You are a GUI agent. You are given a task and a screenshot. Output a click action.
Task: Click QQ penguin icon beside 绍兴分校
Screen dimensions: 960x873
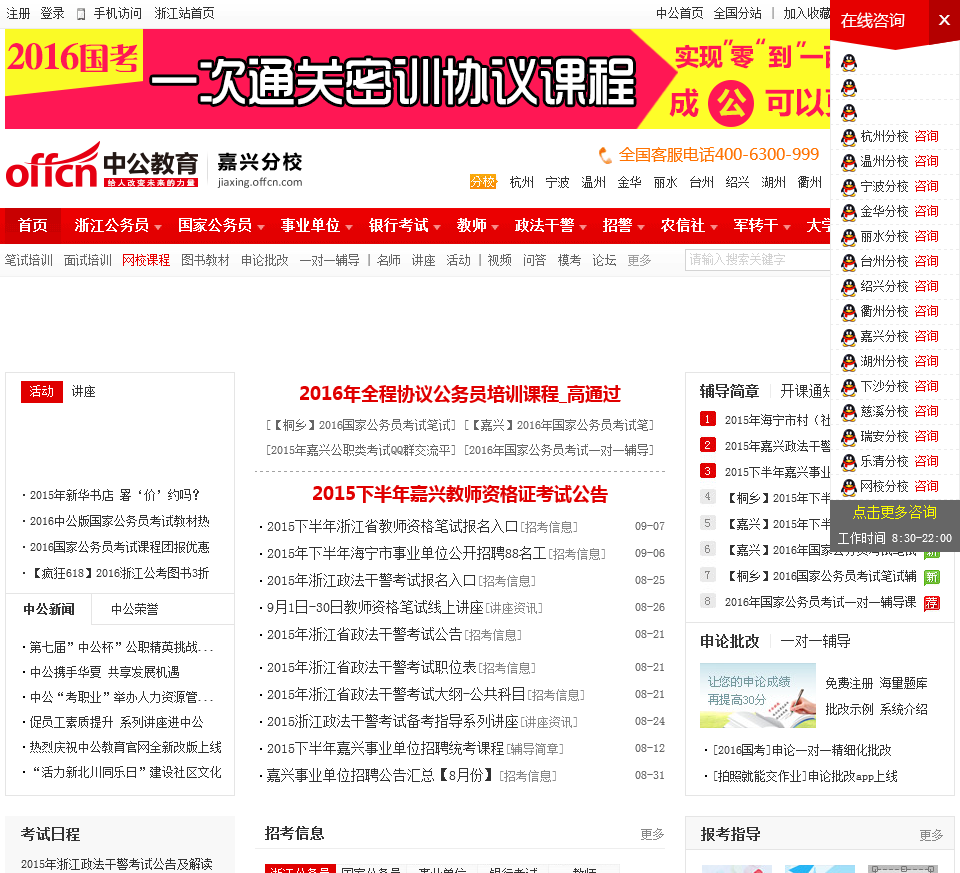point(849,287)
